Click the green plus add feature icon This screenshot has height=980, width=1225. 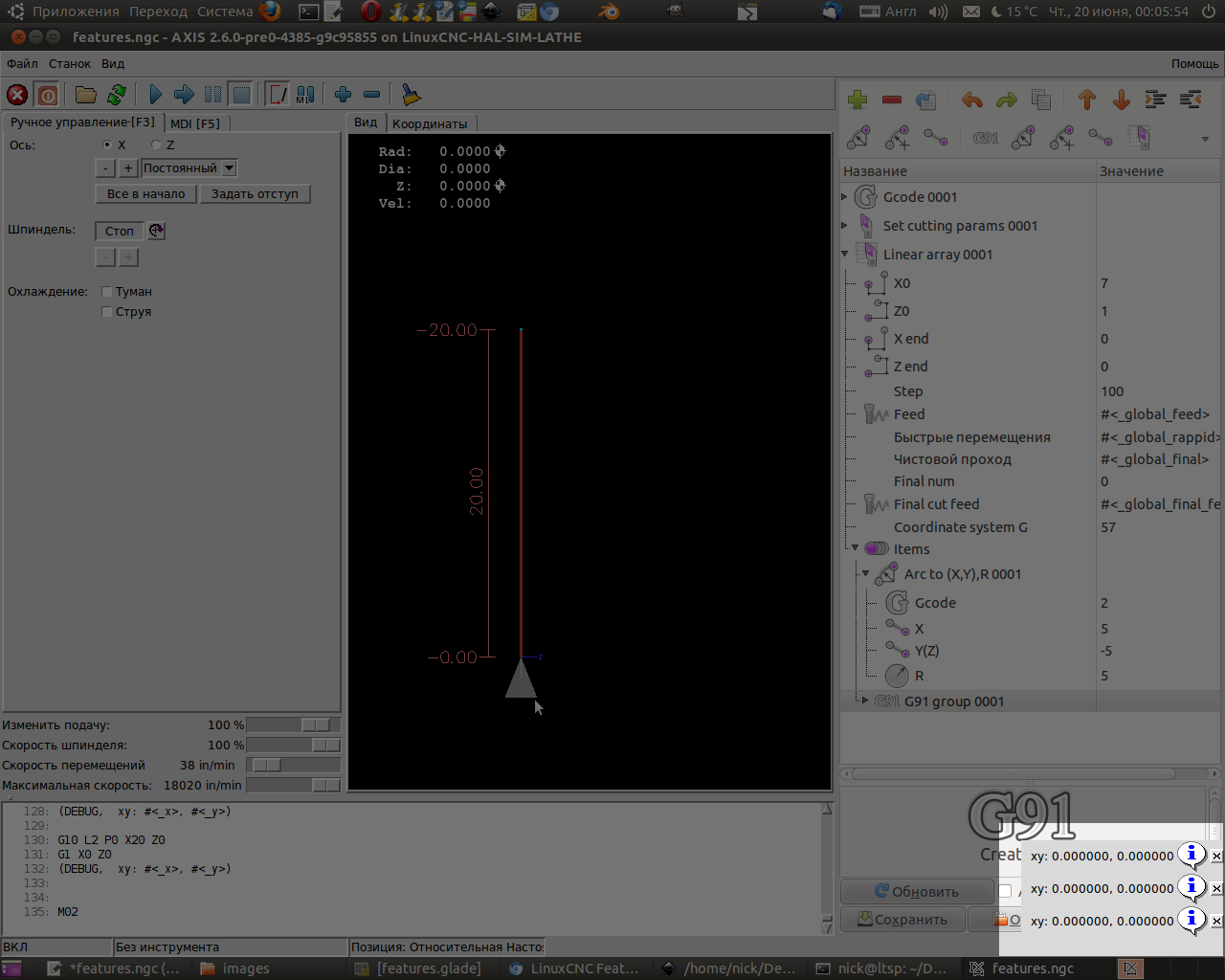[857, 100]
